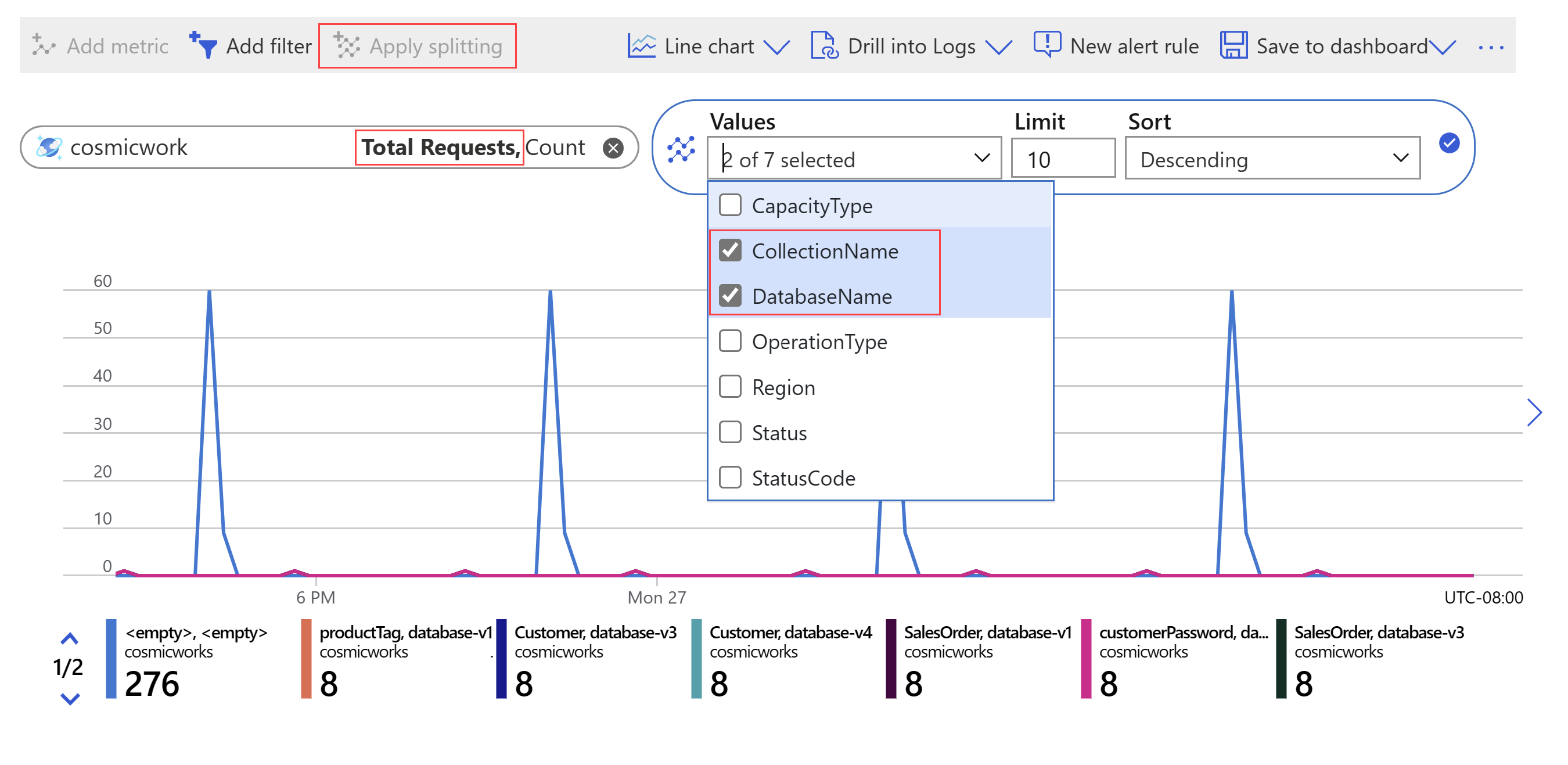Uncheck the CollectionName checkbox
The image size is (1568, 765).
click(x=730, y=251)
